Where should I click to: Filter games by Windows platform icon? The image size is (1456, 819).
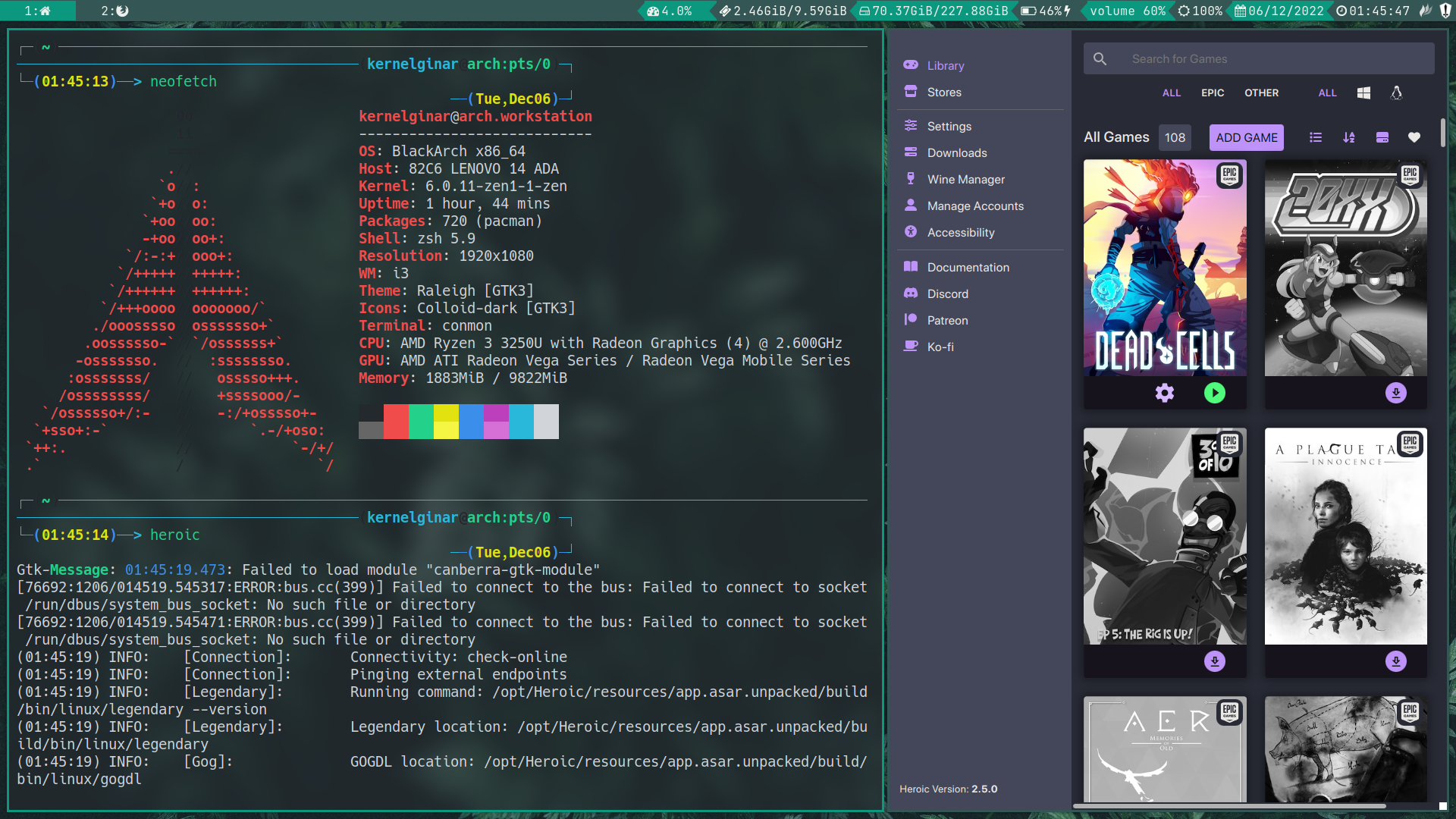(1363, 93)
